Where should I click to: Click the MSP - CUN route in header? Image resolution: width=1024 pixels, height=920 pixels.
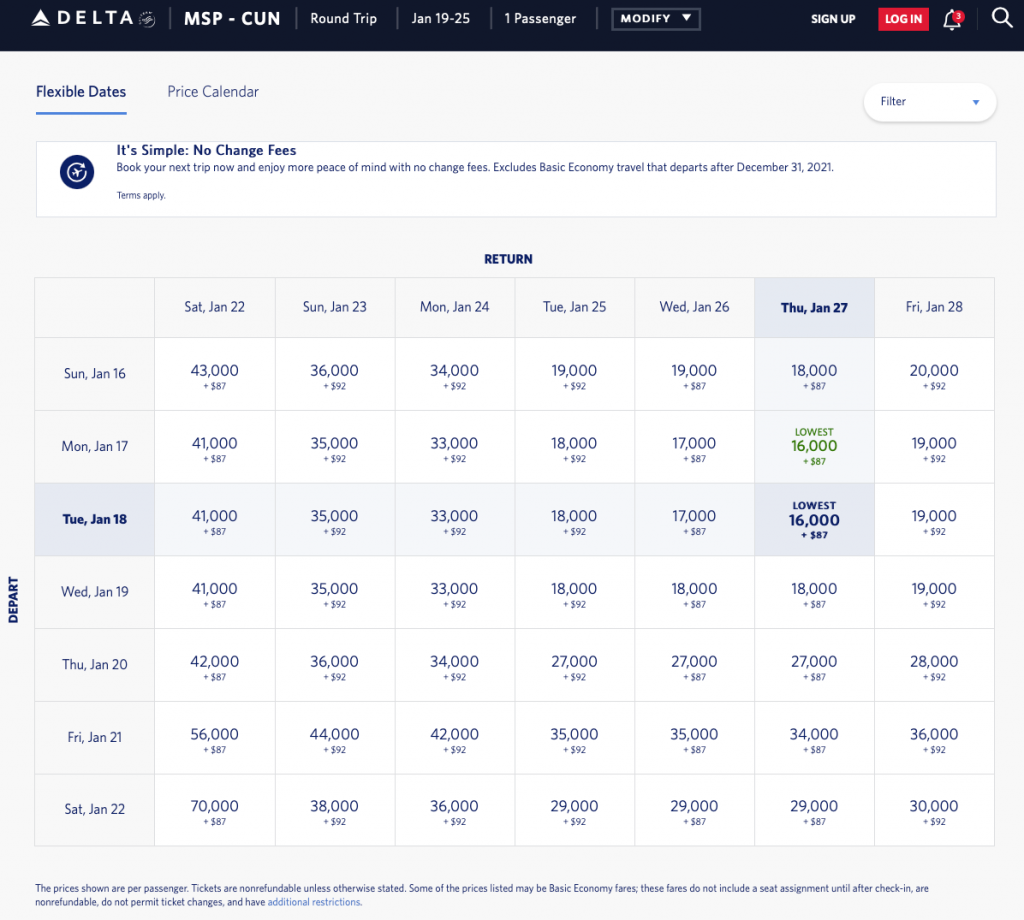tap(232, 19)
